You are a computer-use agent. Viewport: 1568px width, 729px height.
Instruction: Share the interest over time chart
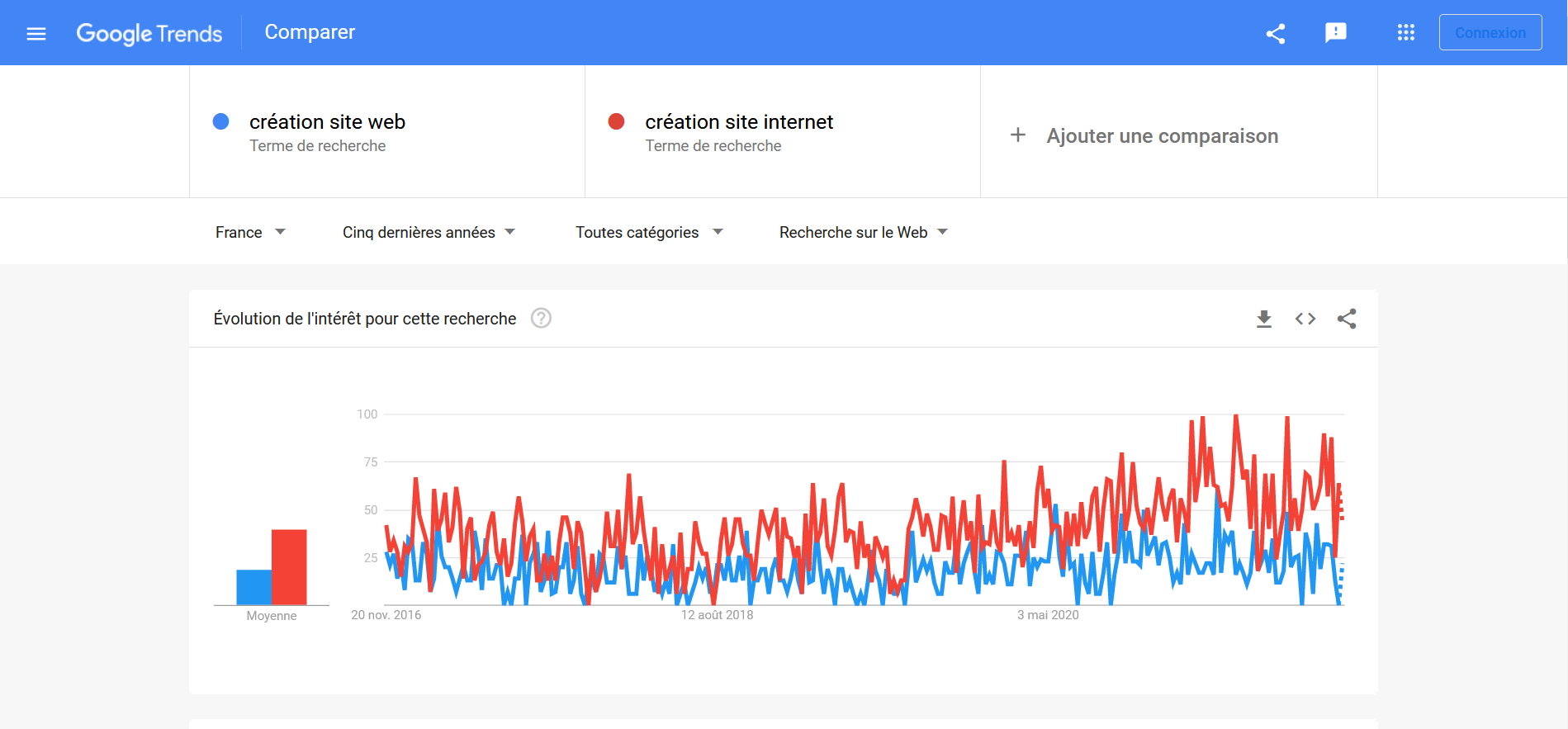click(1347, 319)
